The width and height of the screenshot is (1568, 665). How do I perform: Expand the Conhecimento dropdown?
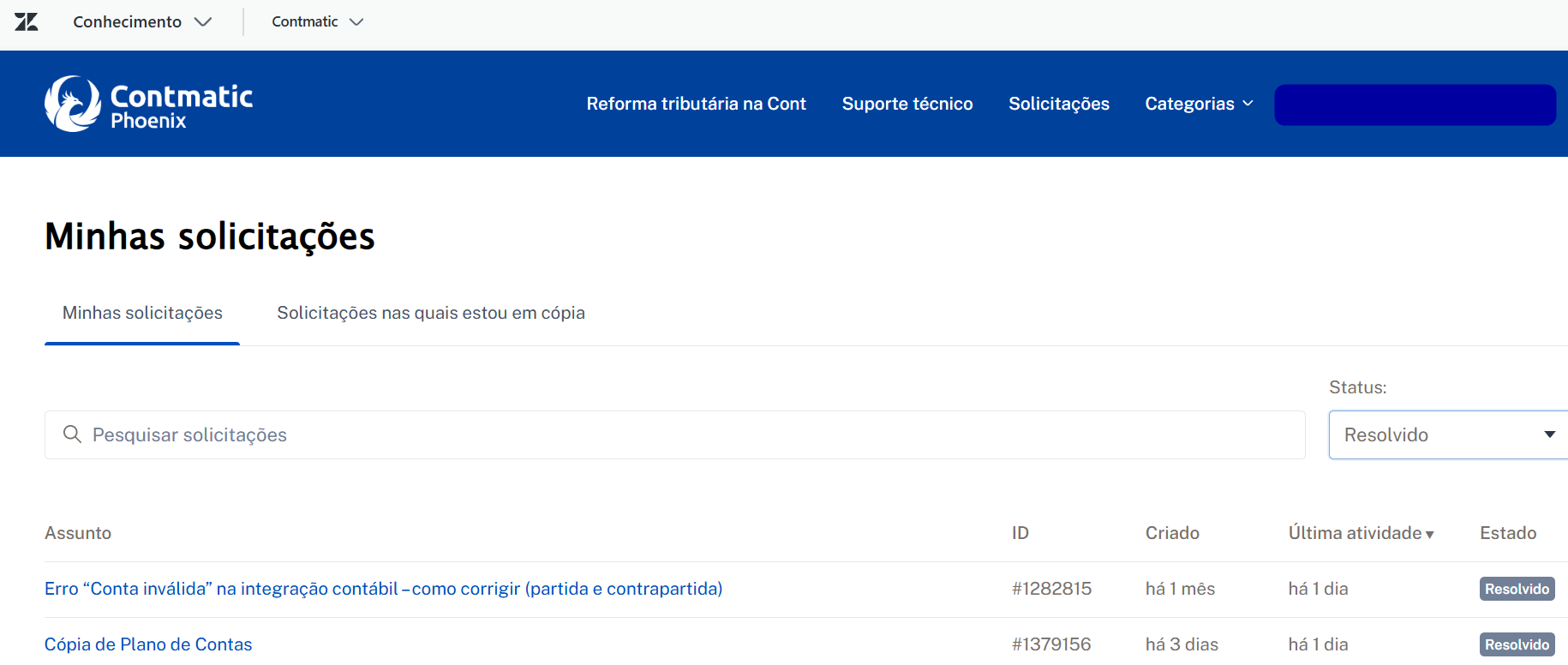tap(142, 21)
